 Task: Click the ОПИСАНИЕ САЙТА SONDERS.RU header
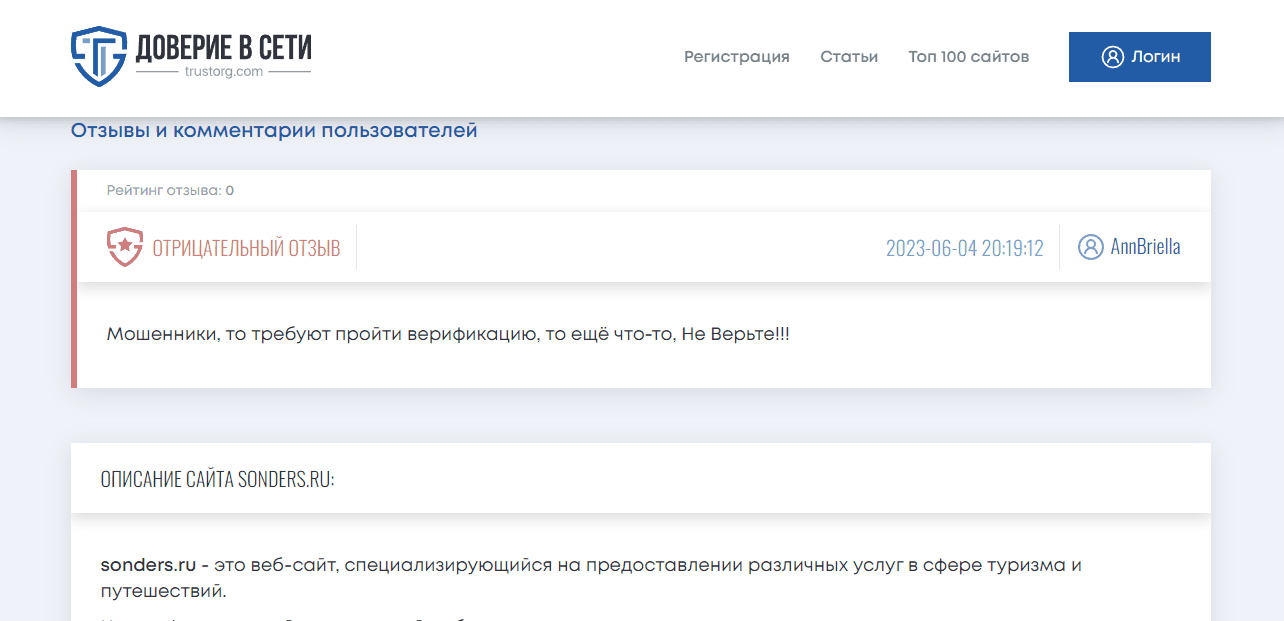[217, 479]
